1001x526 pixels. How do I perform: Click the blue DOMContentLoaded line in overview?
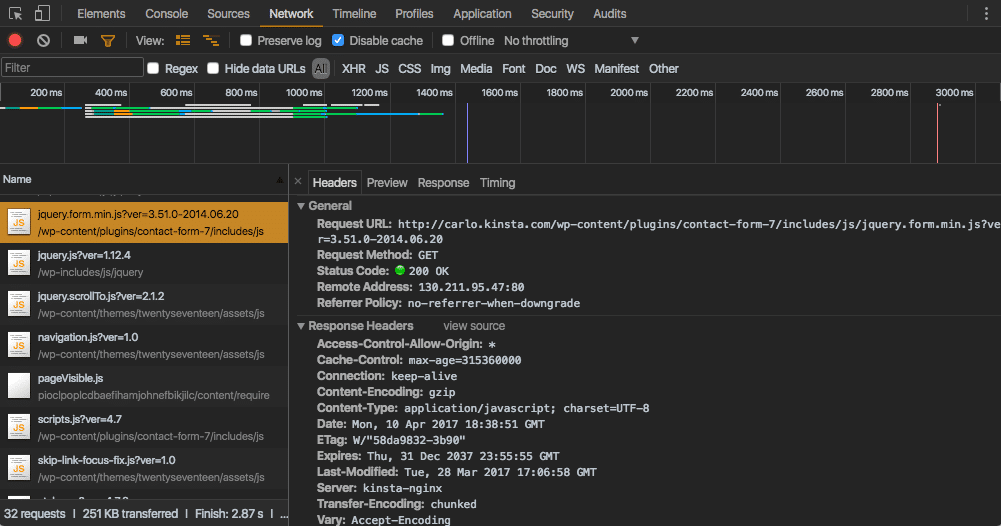coord(467,133)
